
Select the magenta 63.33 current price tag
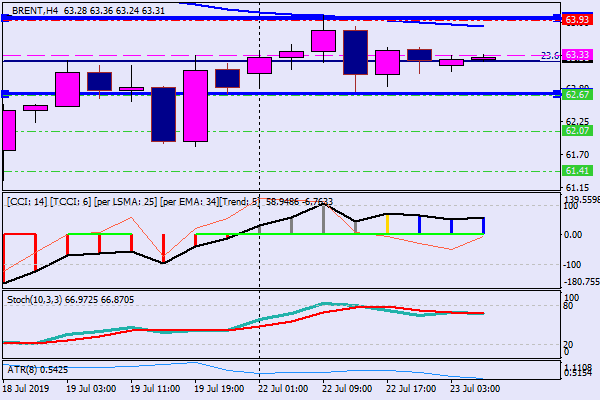[576, 55]
